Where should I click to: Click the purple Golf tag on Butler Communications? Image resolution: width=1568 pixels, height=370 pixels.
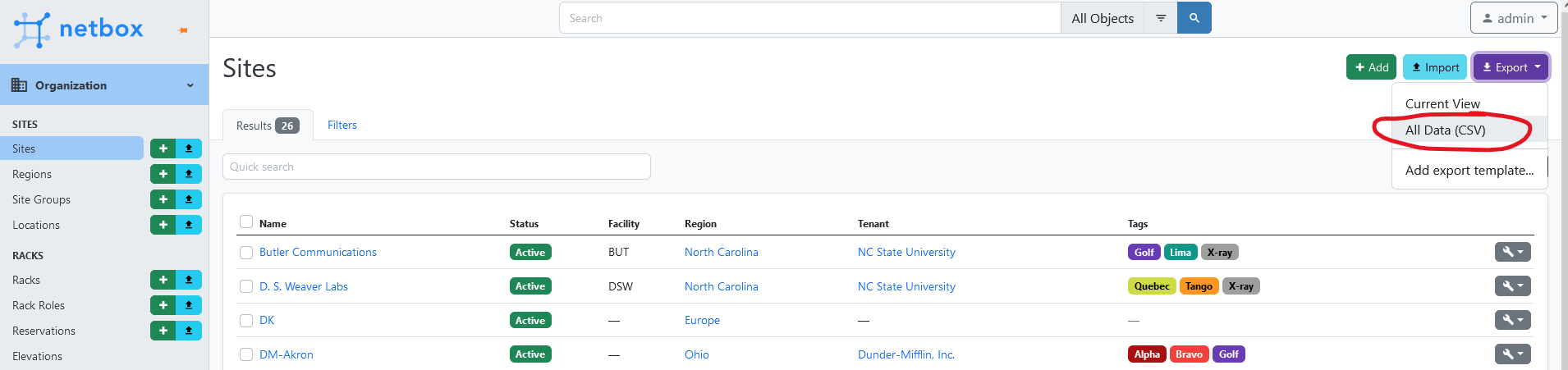point(1144,252)
